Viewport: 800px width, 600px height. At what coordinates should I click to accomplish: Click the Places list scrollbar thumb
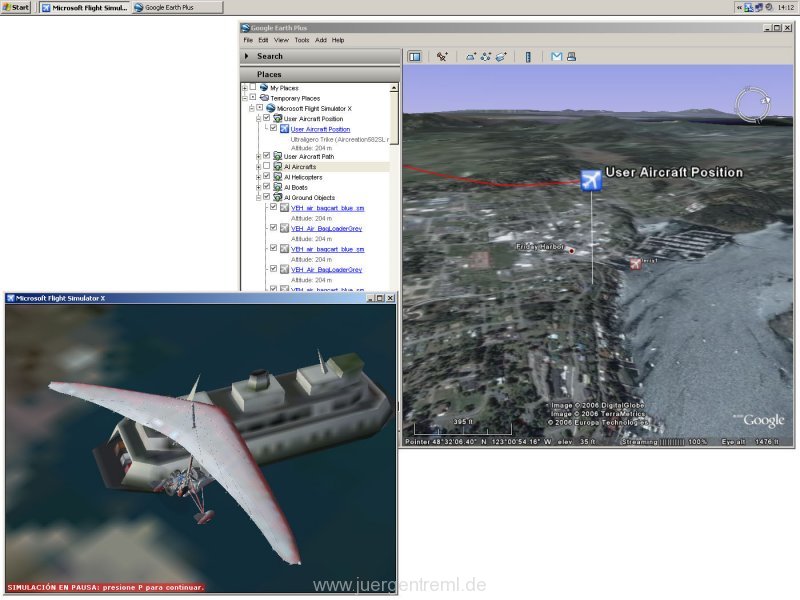394,118
